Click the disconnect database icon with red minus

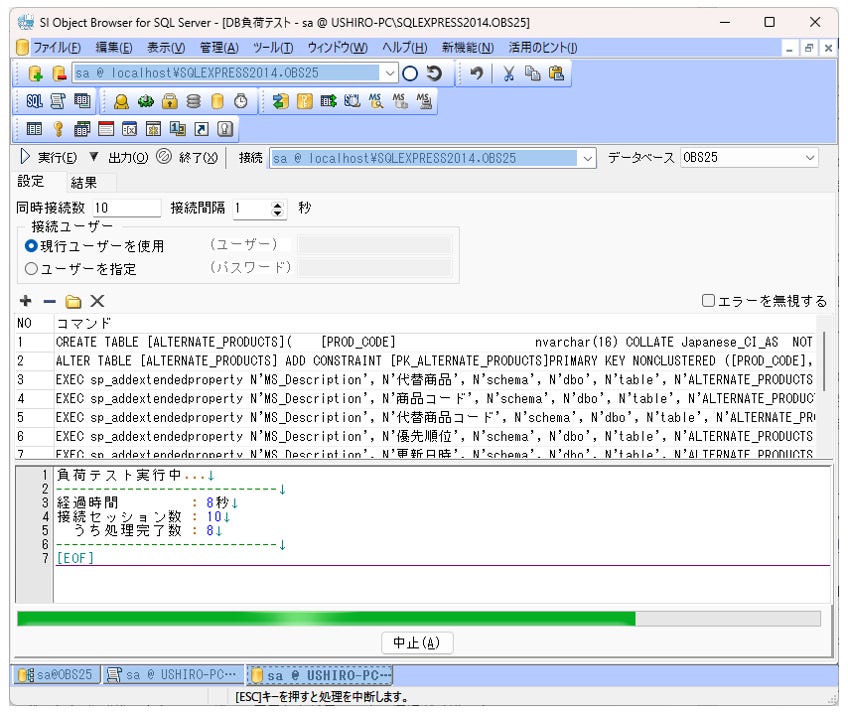pyautogui.click(x=59, y=73)
